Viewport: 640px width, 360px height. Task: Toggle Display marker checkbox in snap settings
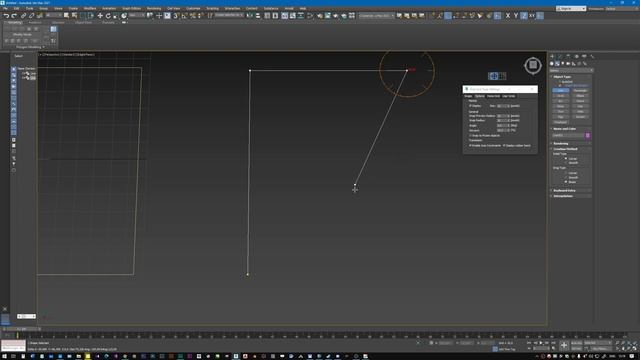point(470,106)
